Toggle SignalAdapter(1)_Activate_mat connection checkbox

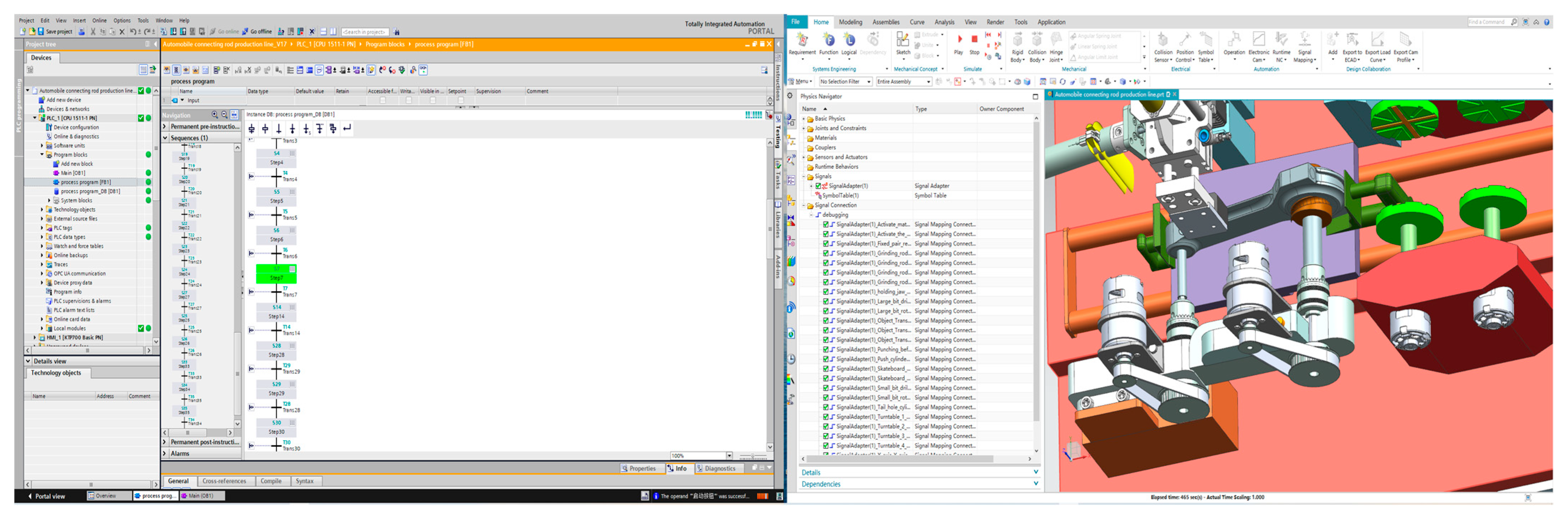click(825, 225)
